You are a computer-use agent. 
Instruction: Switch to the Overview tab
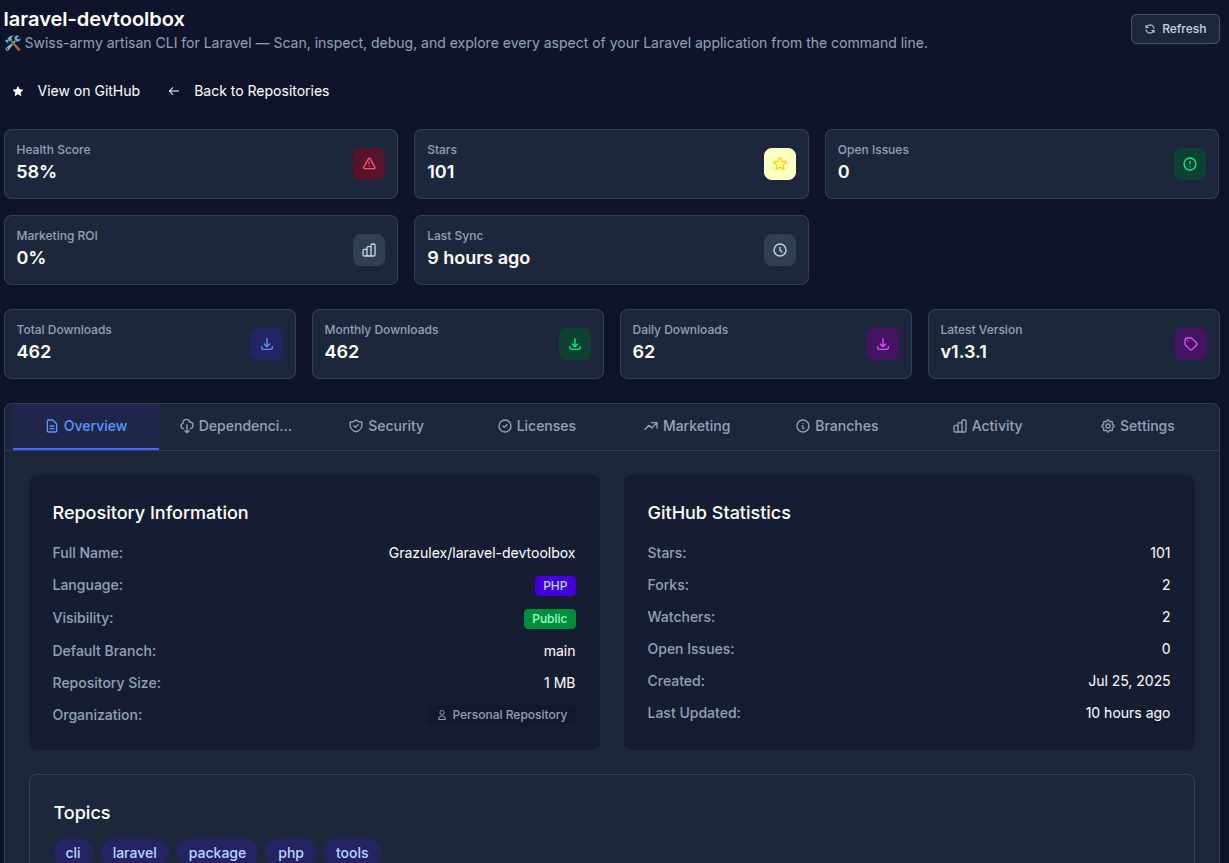point(86,426)
